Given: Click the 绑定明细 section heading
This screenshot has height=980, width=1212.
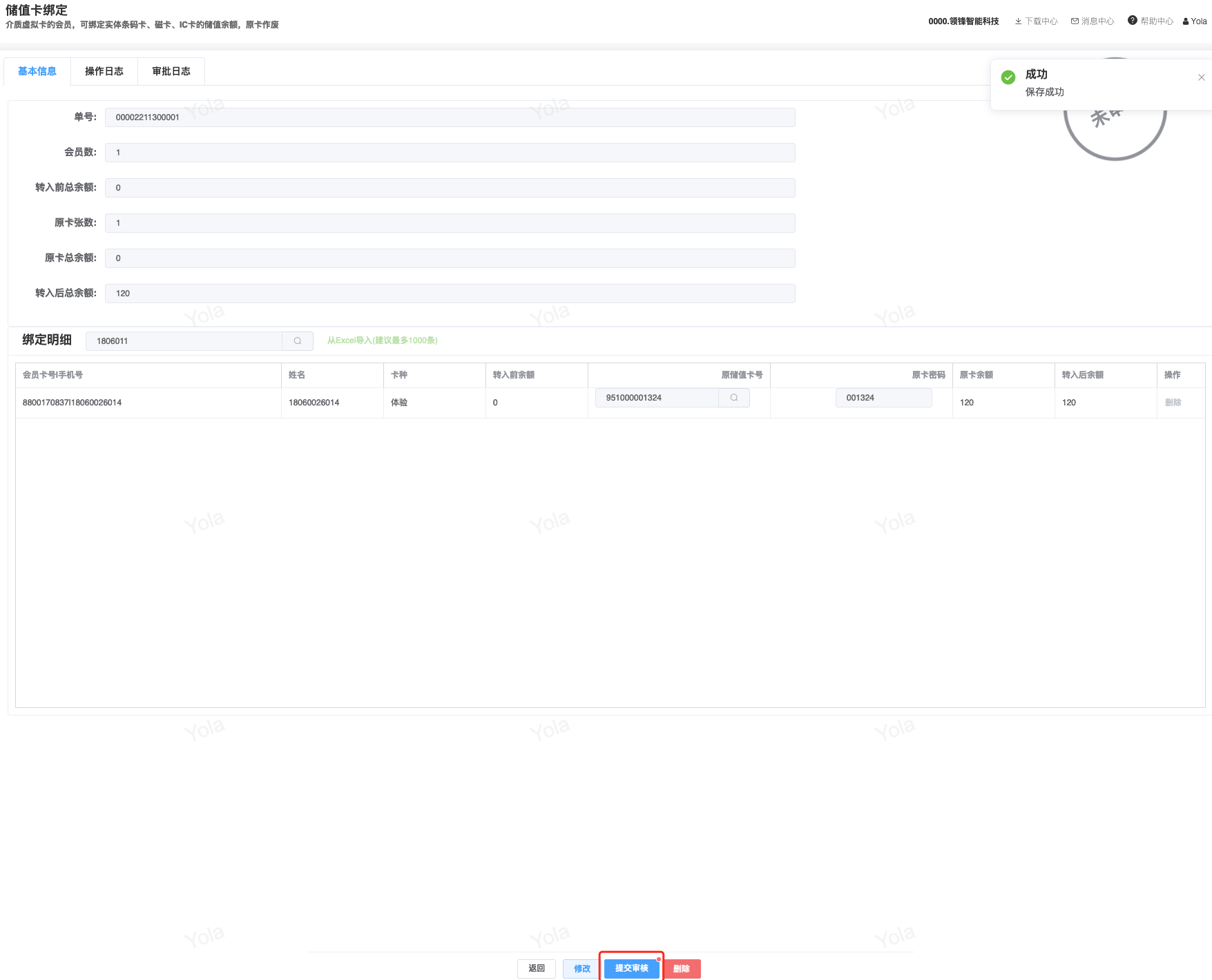Looking at the screenshot, I should [x=47, y=340].
